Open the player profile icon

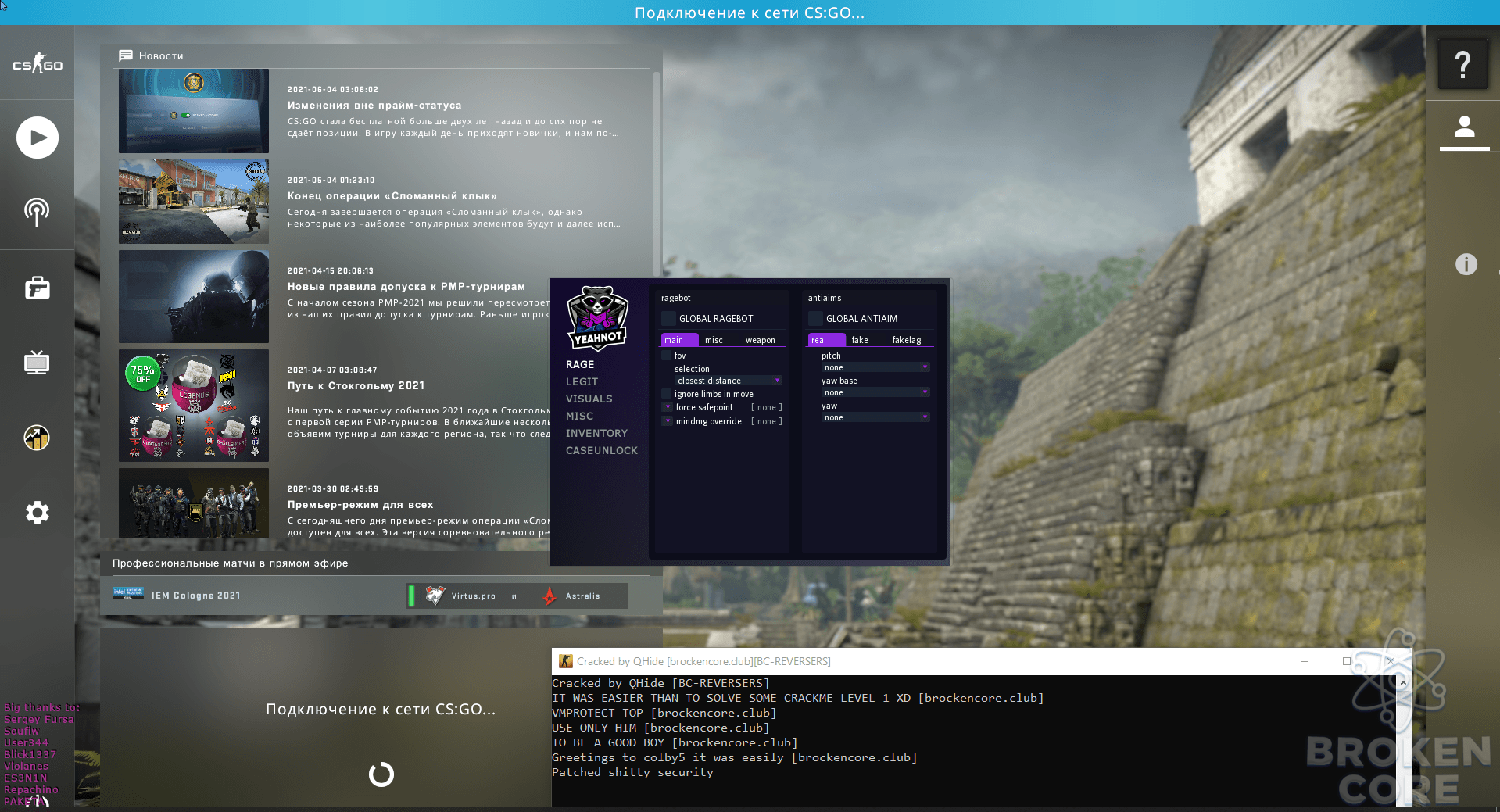1464,127
